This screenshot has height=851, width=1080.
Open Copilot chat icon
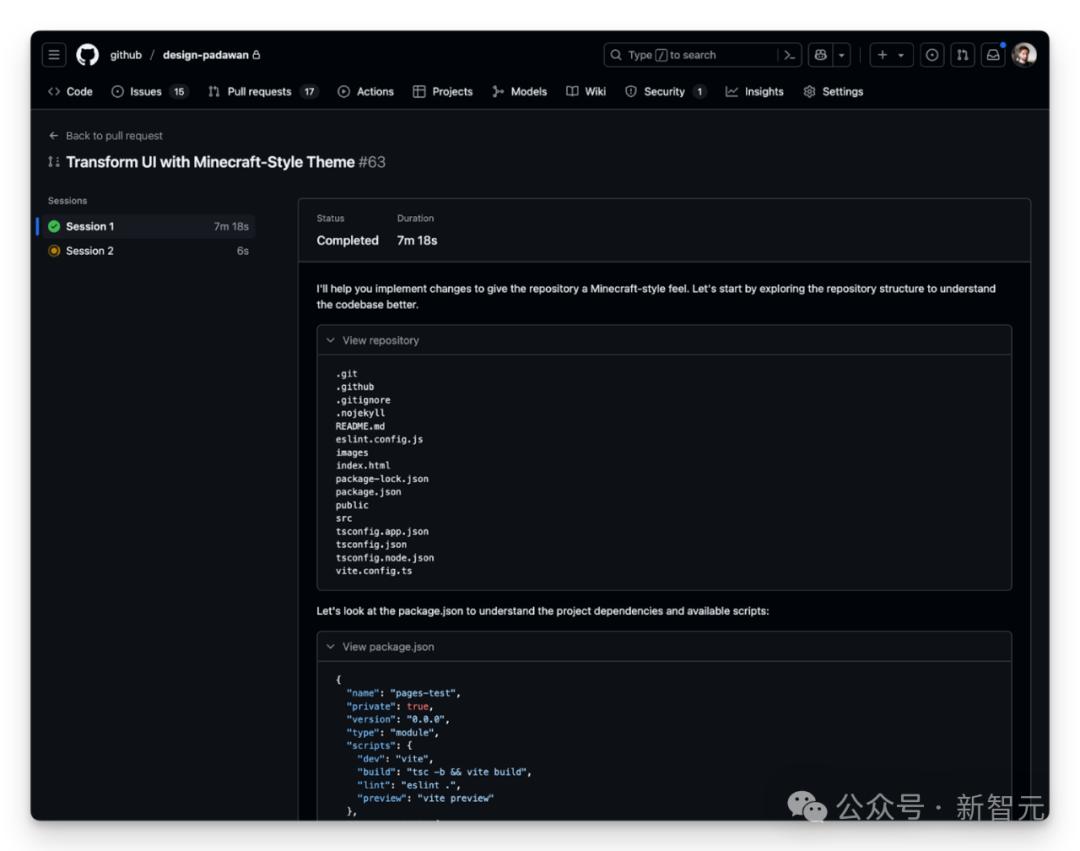pyautogui.click(x=821, y=55)
